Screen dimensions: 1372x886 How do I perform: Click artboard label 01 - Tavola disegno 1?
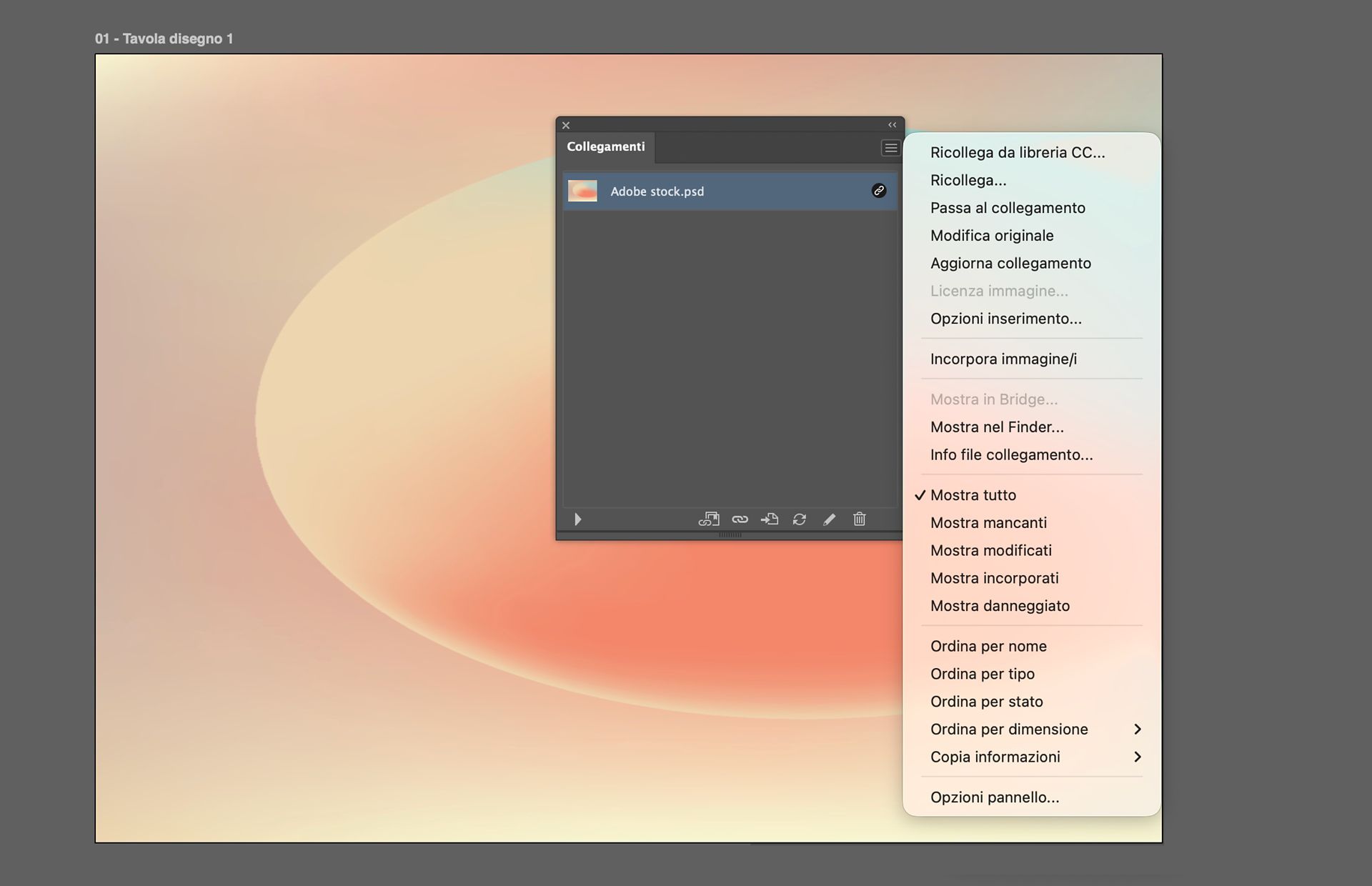tap(164, 39)
